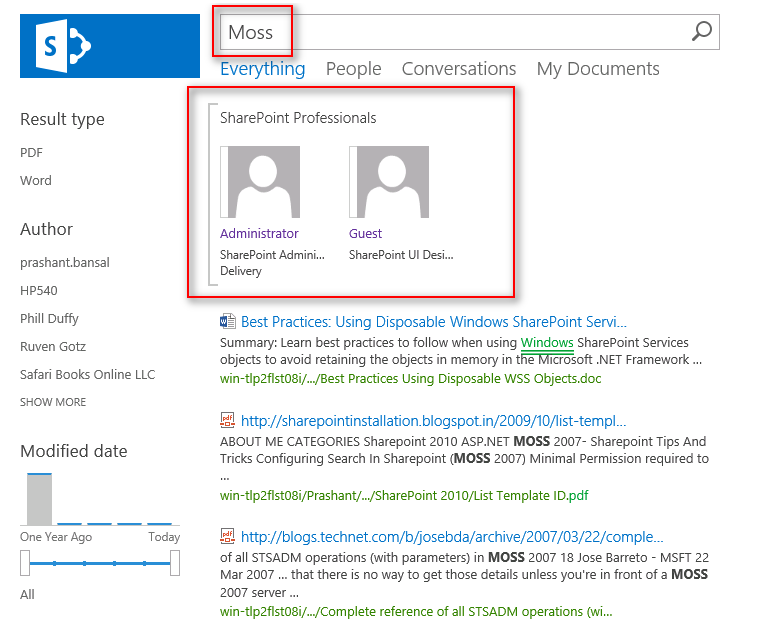Expand author list with SHOW MORE

53,402
